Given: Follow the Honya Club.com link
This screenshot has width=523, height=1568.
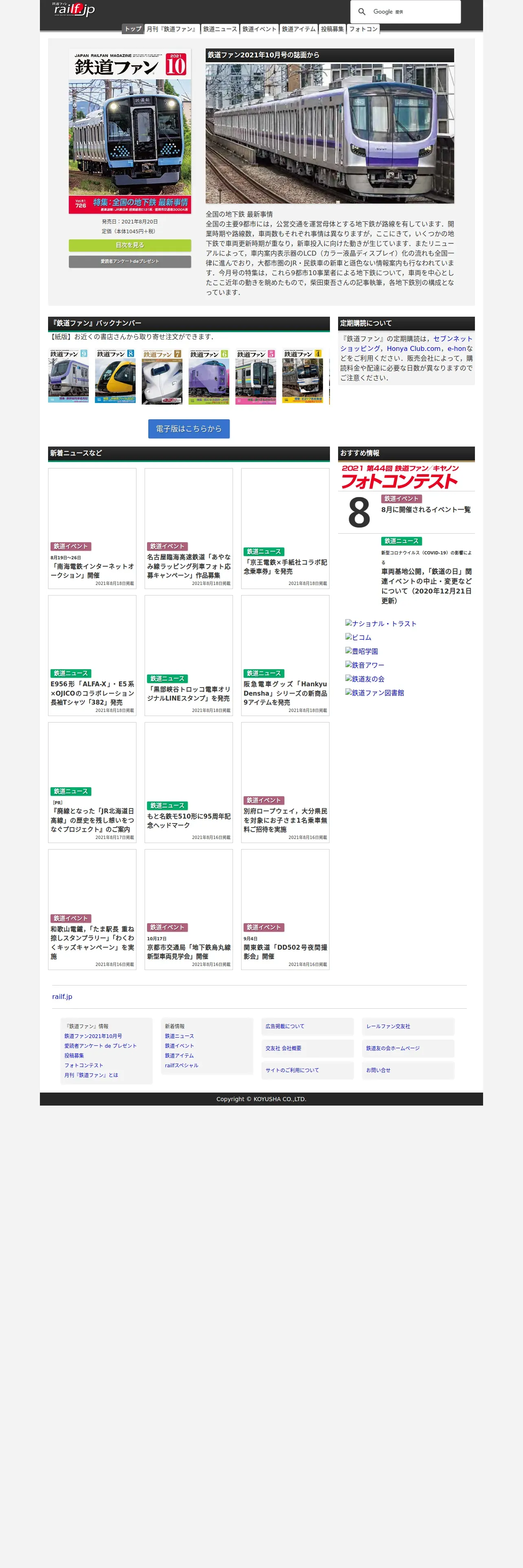Looking at the screenshot, I should (x=413, y=348).
